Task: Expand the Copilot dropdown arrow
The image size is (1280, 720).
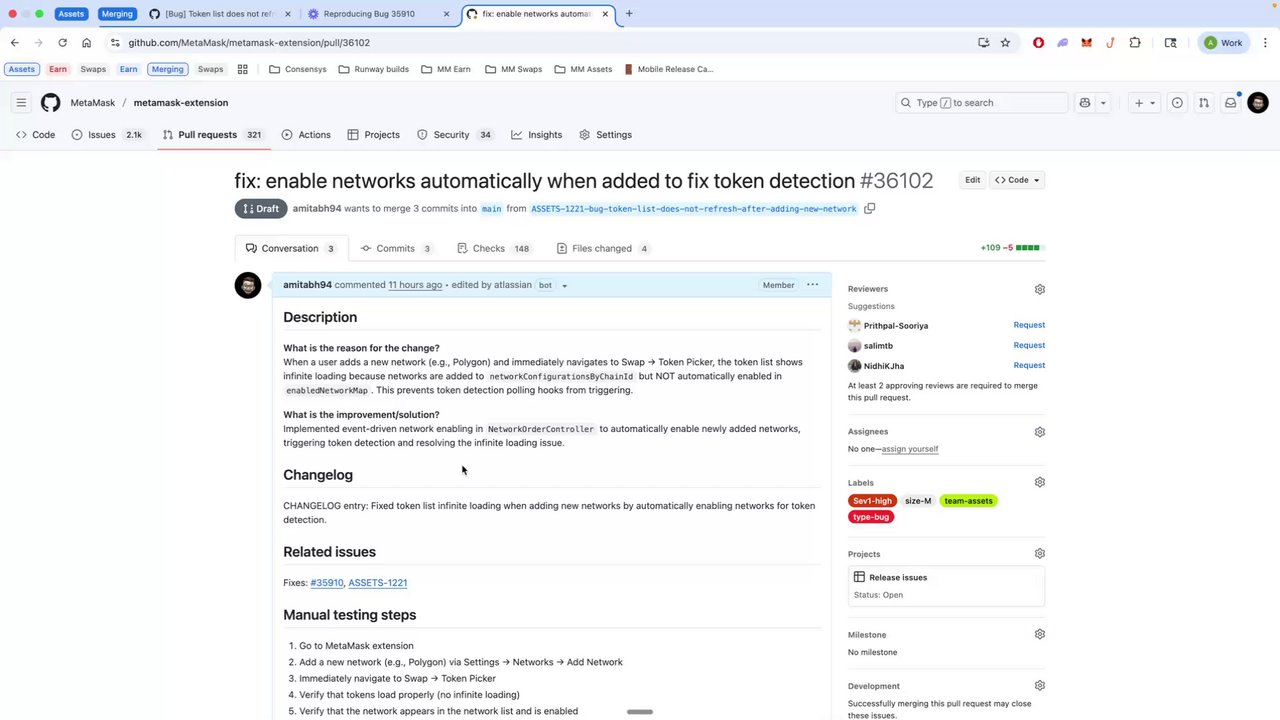Action: 1103,103
